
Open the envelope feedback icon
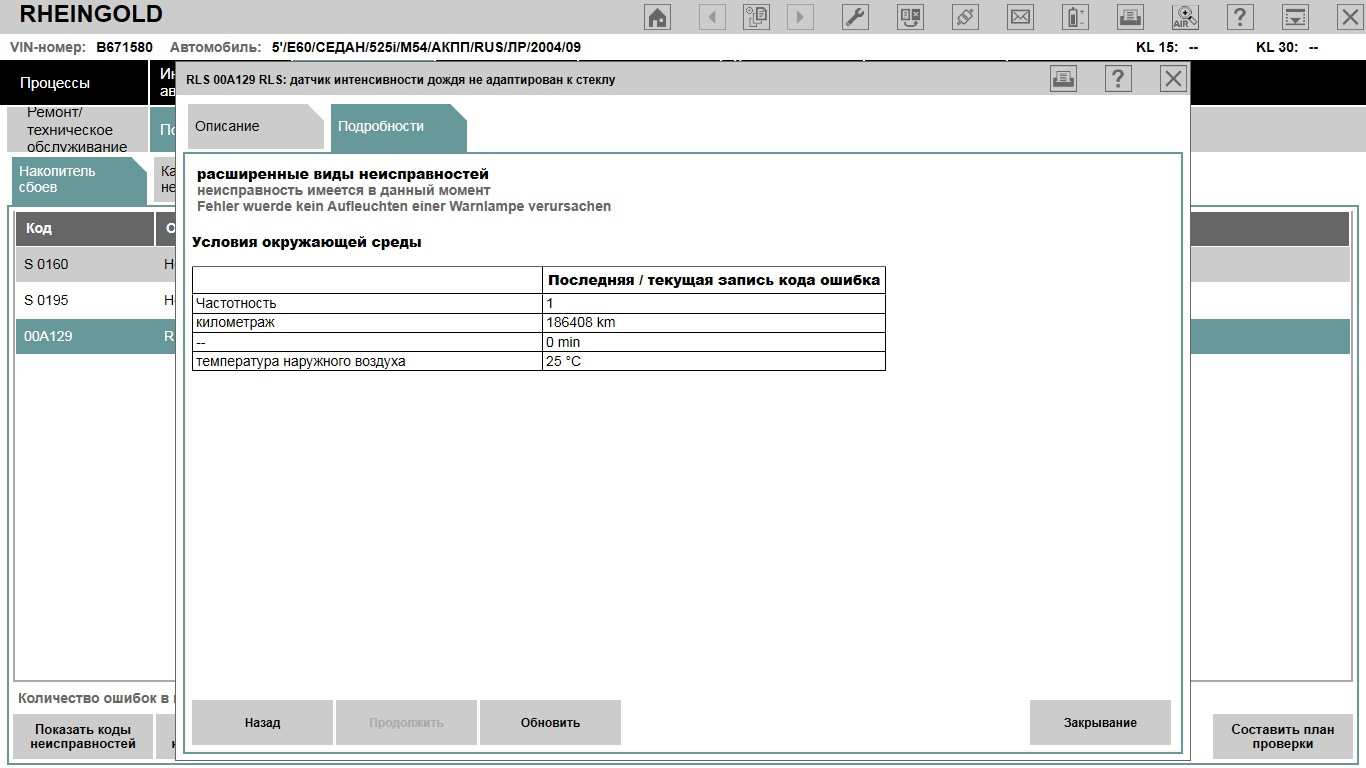(x=1020, y=17)
